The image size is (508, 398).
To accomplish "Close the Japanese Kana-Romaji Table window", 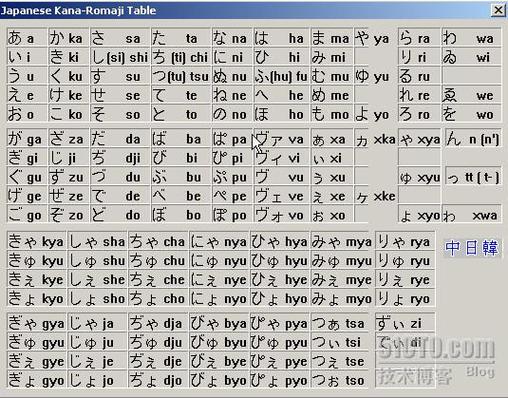I will 498,10.
